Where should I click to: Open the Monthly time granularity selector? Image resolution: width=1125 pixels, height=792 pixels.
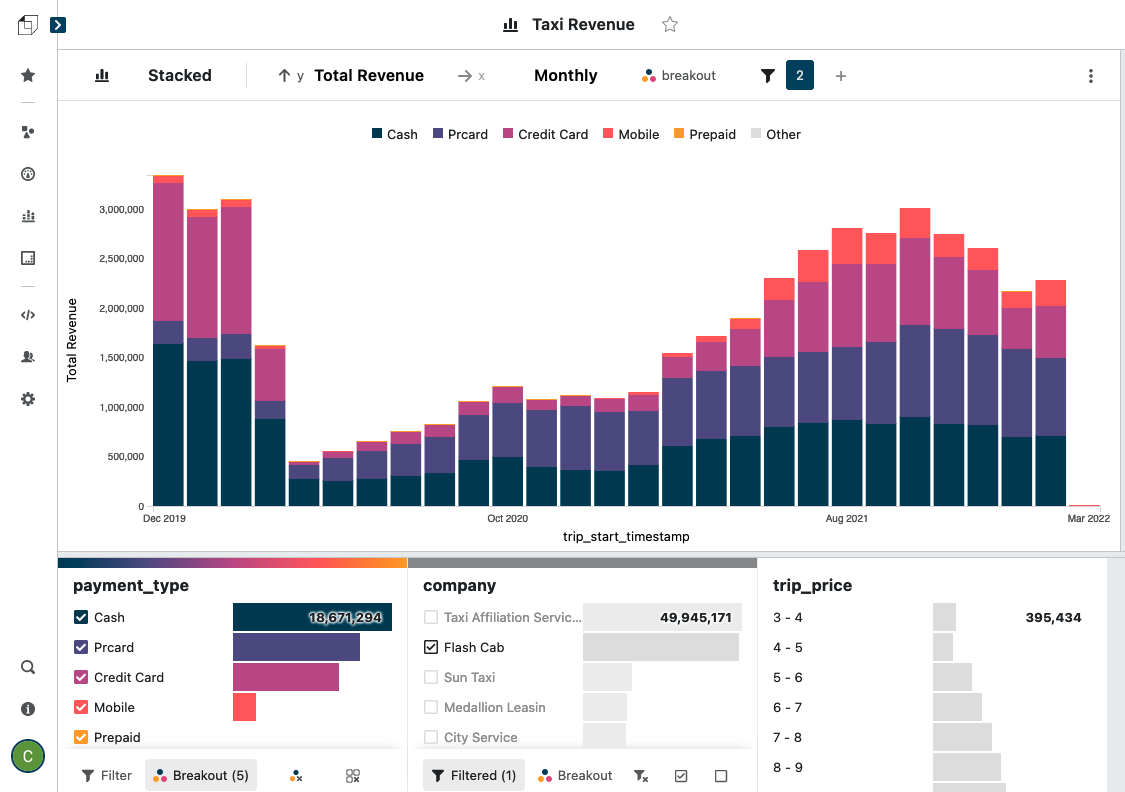tap(565, 76)
